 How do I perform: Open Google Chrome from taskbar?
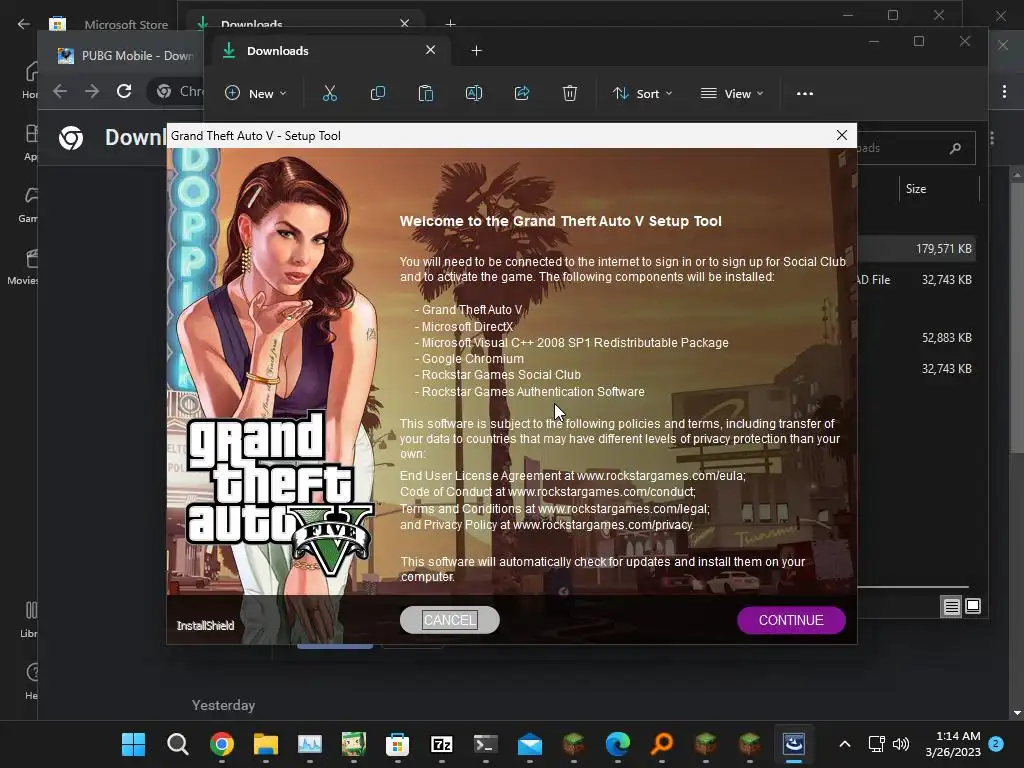(x=222, y=744)
